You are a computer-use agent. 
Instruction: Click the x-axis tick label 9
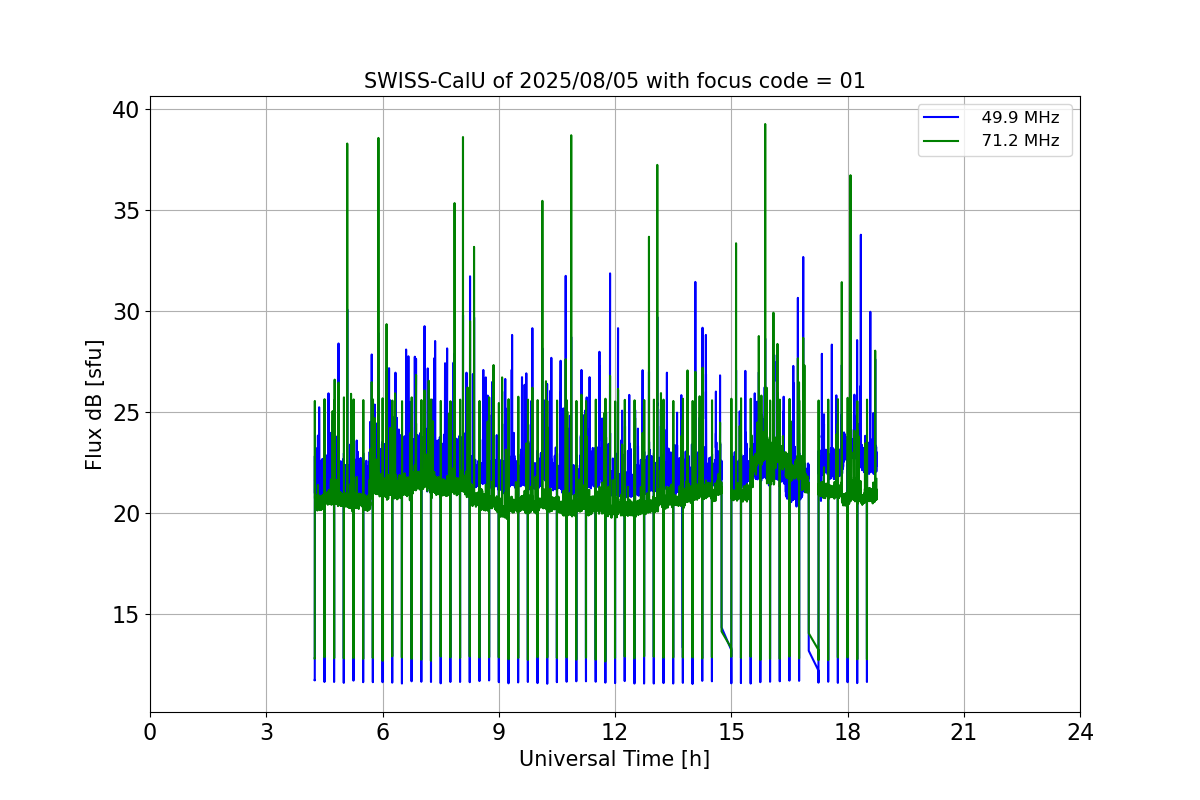(x=499, y=732)
